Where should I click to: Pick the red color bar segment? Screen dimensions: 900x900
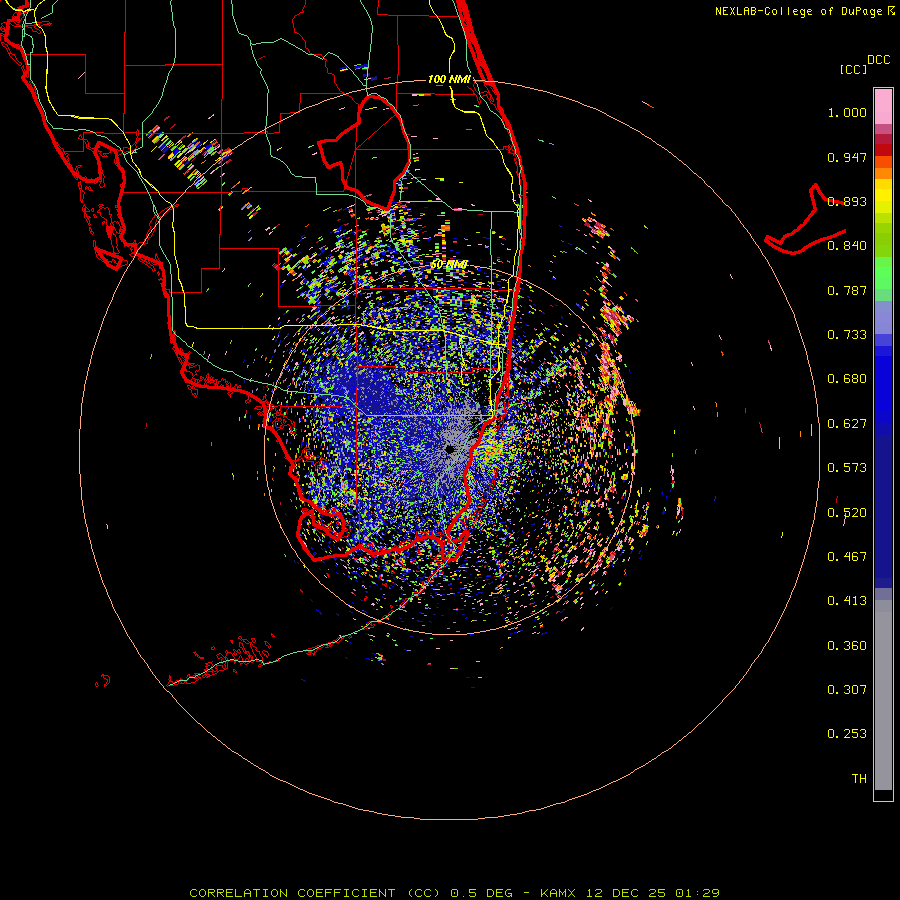883,150
